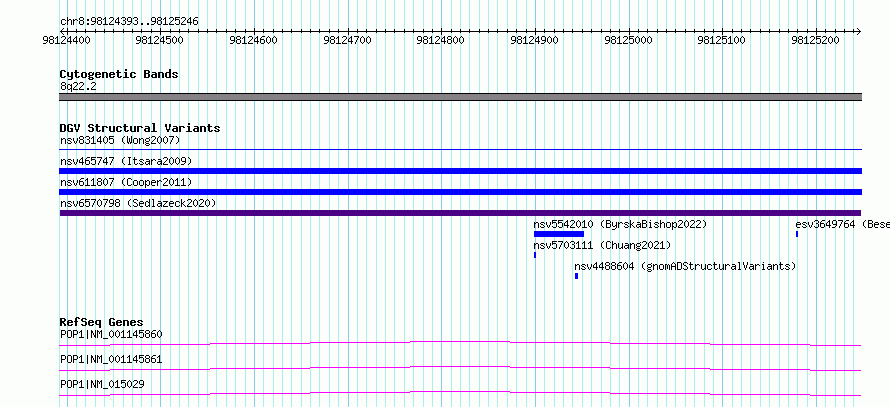Screen dimensions: 890x407
Task: Click ruler position 98124500
Action: coord(160,40)
